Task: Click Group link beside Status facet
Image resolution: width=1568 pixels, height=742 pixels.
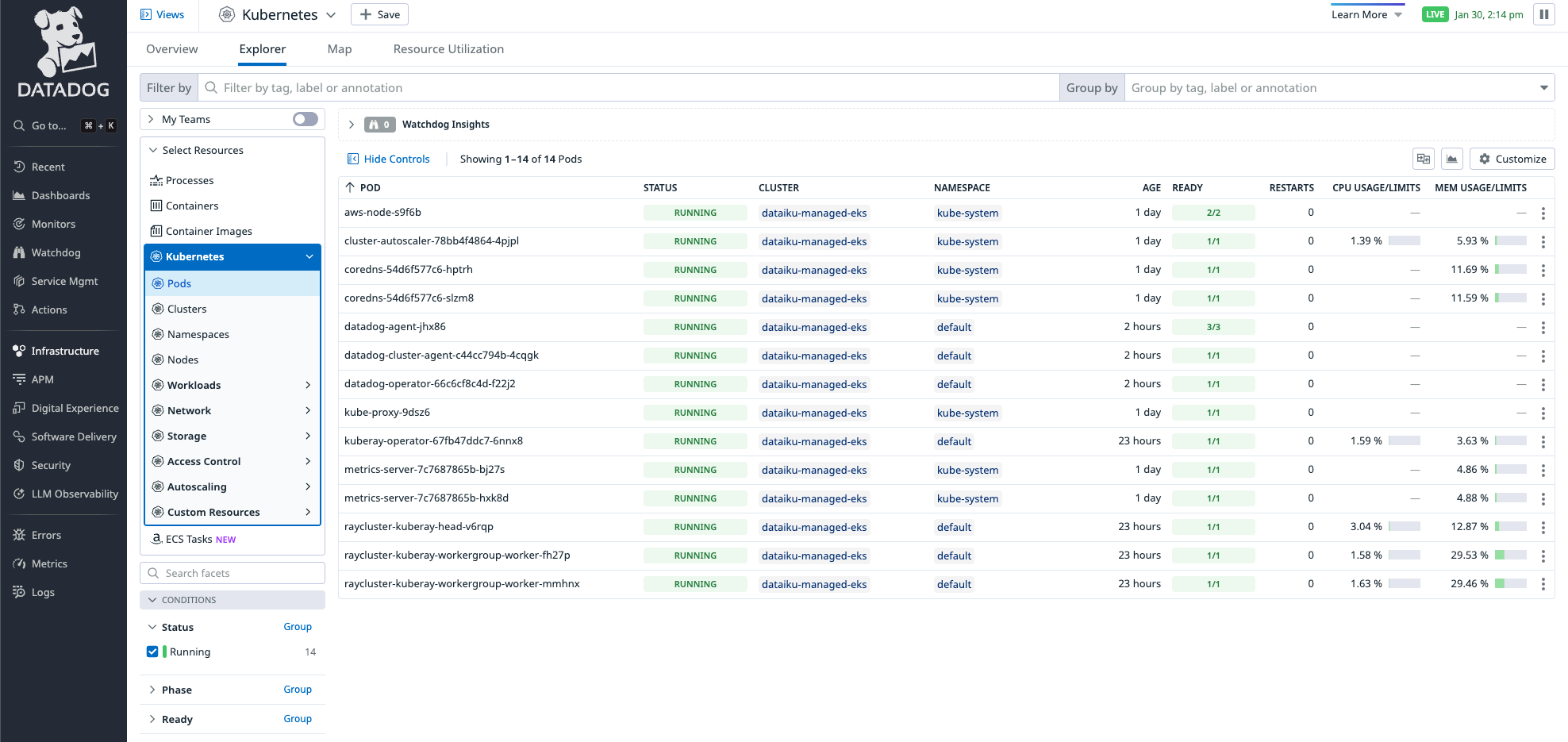Action: (298, 627)
